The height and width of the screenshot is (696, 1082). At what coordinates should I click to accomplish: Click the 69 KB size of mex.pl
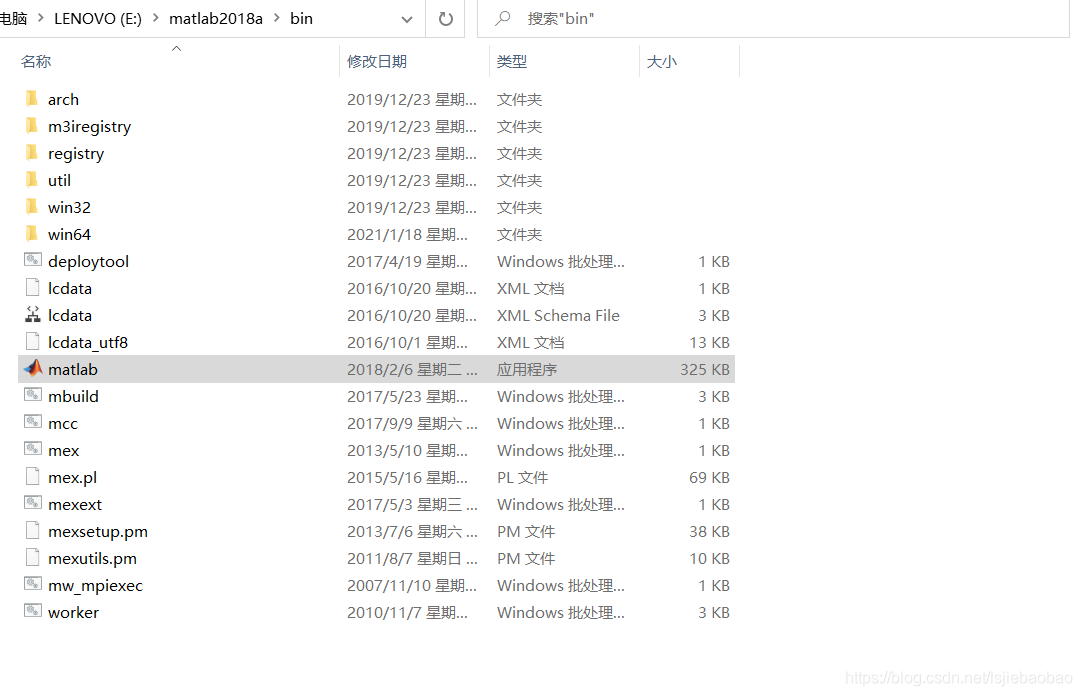tap(709, 477)
